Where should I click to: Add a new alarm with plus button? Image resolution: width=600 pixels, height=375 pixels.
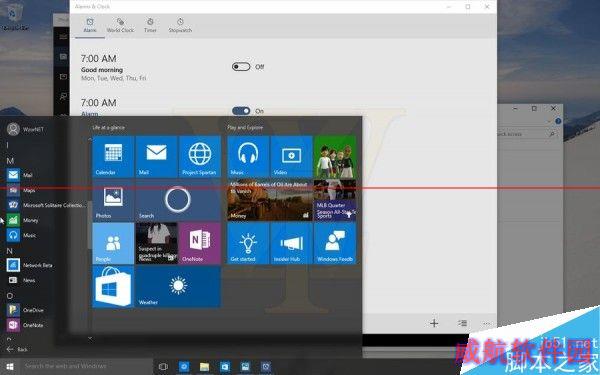tap(434, 323)
